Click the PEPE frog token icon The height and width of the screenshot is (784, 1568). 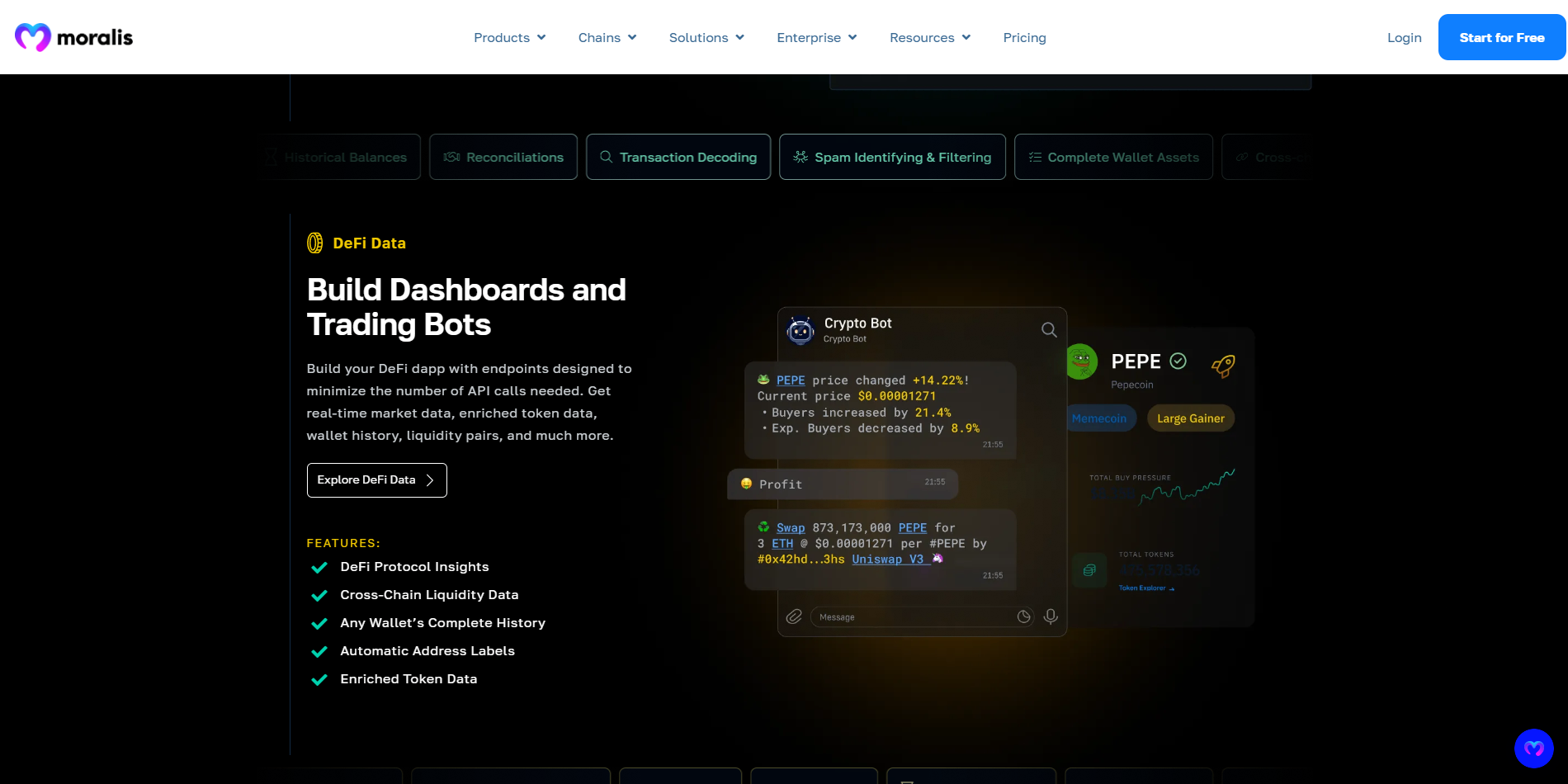tap(1081, 361)
